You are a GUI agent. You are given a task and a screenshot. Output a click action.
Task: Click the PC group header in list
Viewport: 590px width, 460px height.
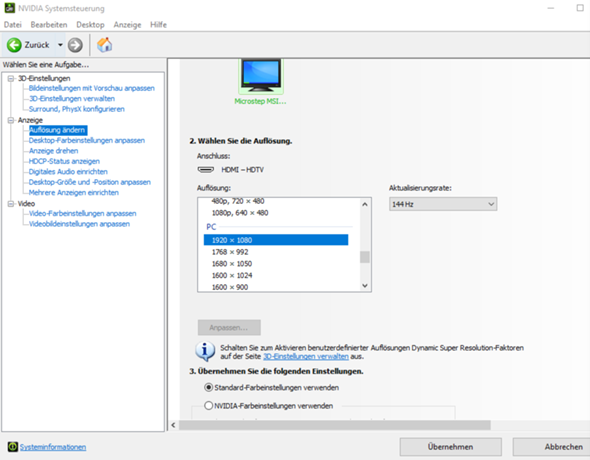[x=211, y=227]
